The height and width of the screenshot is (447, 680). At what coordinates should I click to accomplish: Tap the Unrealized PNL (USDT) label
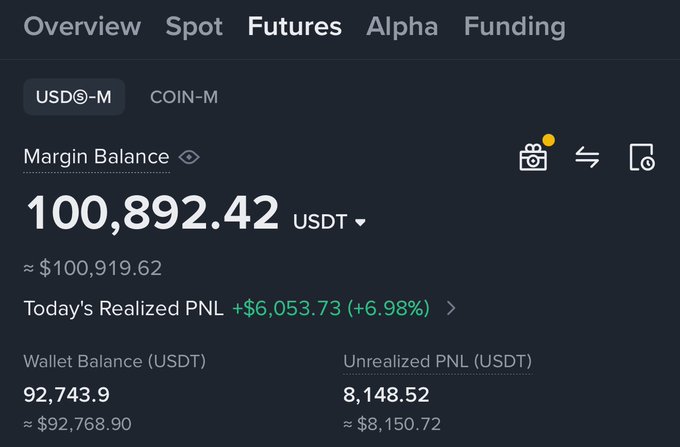click(x=437, y=361)
